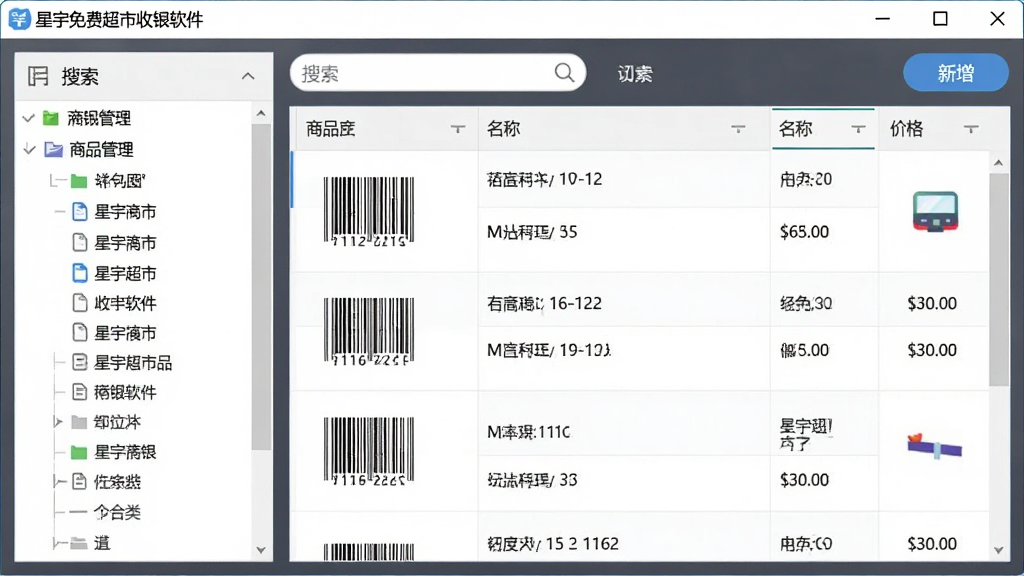
Task: Click the item cell ending / 33
Action: [624, 483]
